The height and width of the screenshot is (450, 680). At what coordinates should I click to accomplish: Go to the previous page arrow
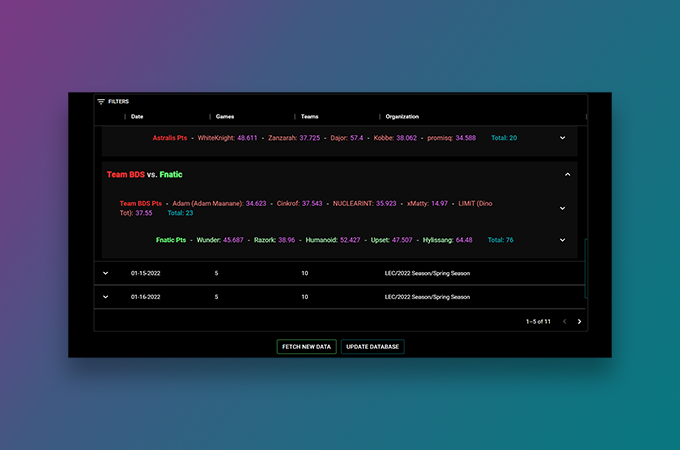coord(565,322)
